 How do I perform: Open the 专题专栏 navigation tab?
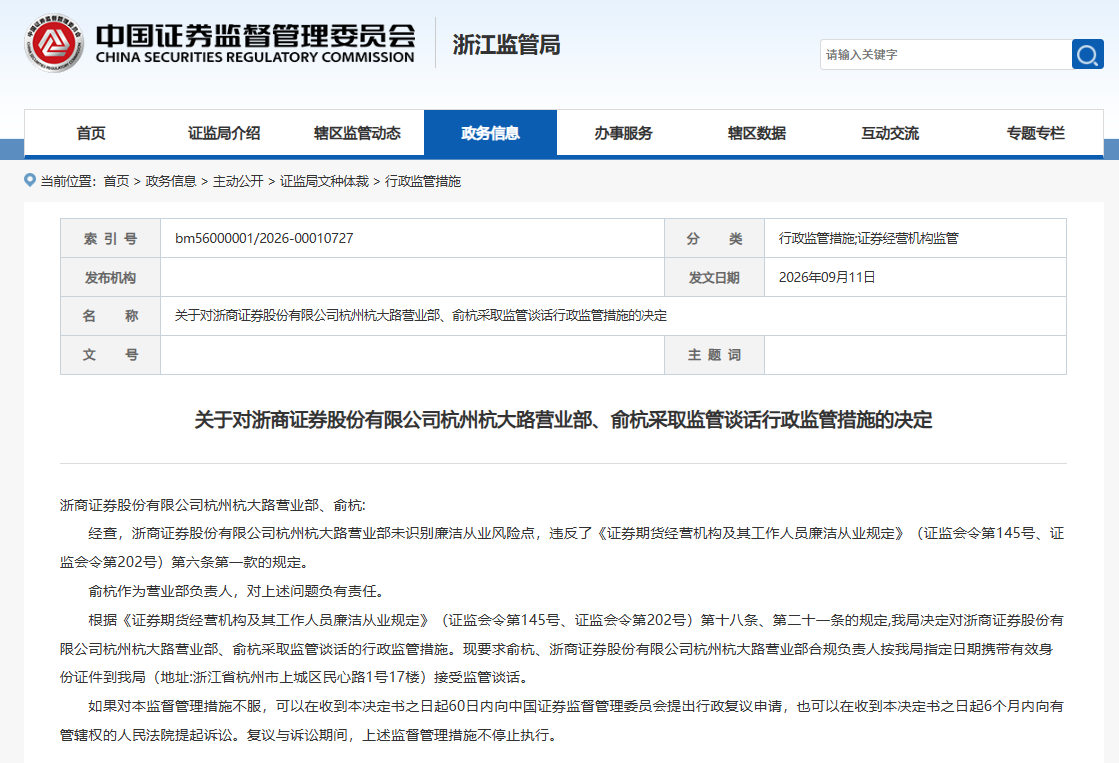coord(1036,133)
